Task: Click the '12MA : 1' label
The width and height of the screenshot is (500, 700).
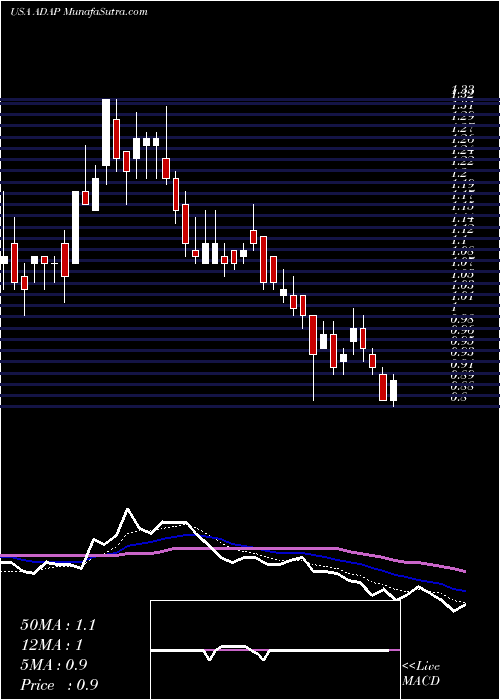Action: [52, 645]
